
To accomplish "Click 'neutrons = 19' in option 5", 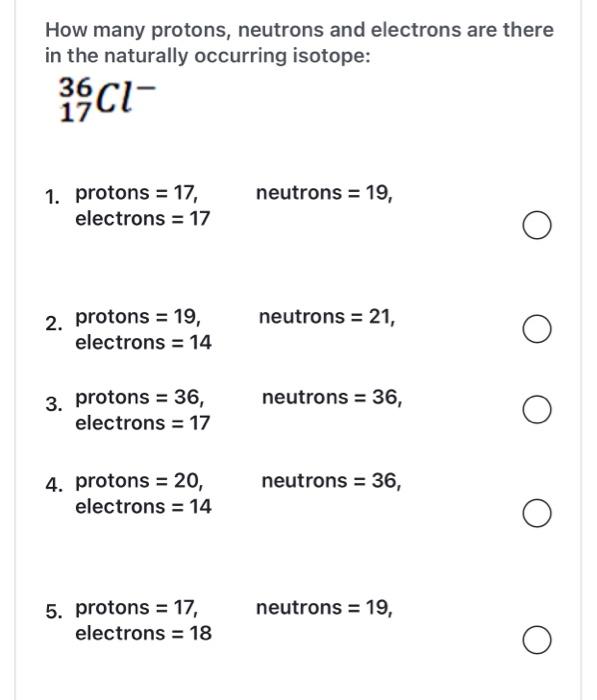I will (x=324, y=607).
